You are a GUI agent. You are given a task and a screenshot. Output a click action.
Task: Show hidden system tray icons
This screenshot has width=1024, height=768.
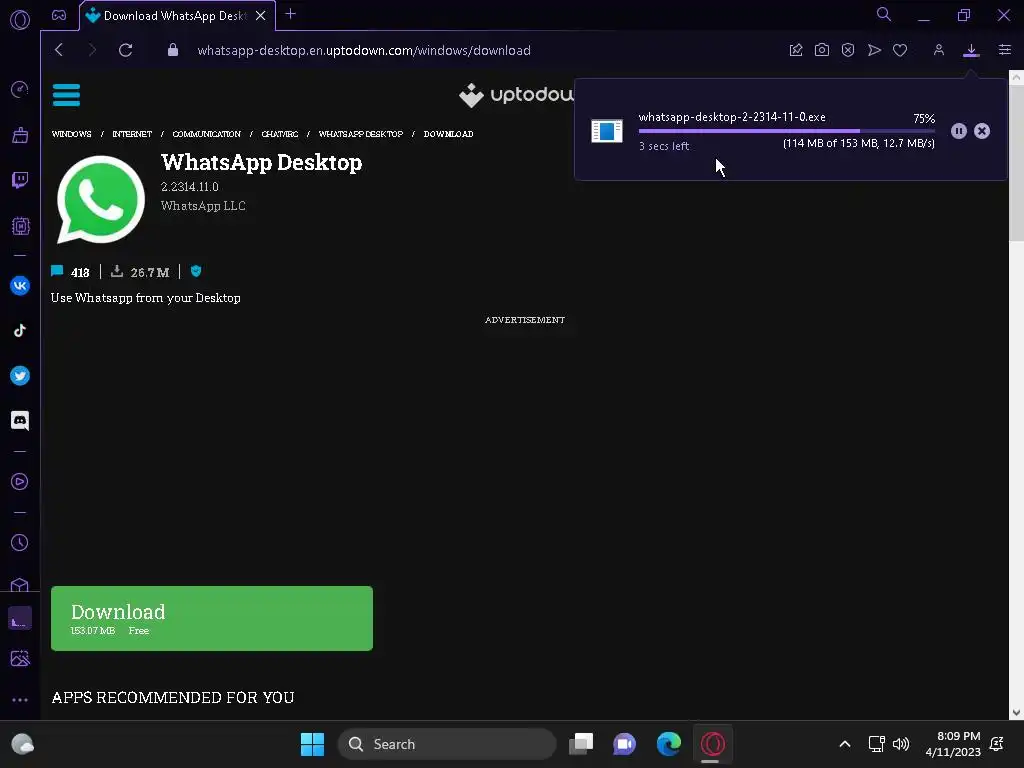tap(844, 744)
